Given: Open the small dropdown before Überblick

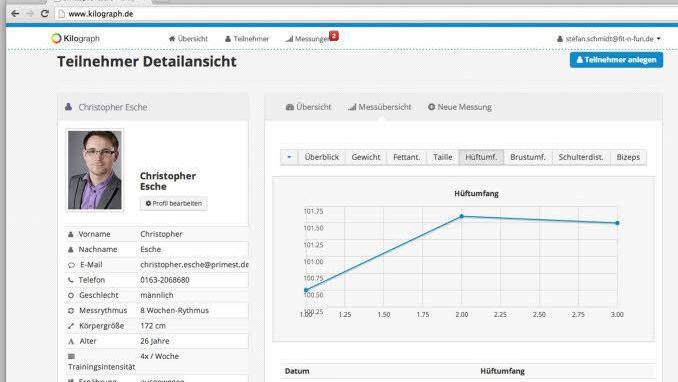Looking at the screenshot, I should tap(289, 157).
